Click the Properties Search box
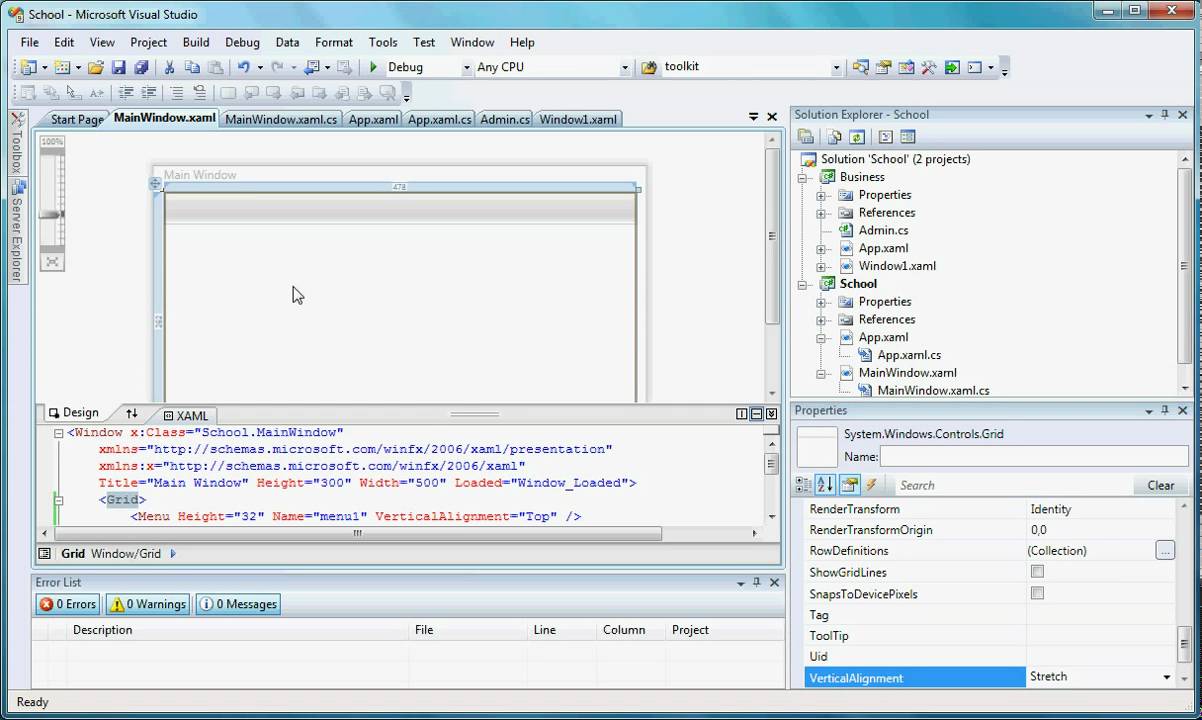1202x720 pixels. tap(1012, 485)
